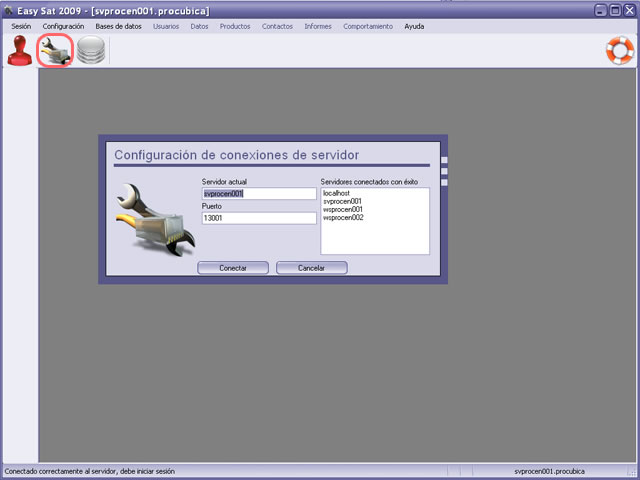Open the Bases de datos menu
Viewport: 640px width, 480px height.
(x=118, y=26)
